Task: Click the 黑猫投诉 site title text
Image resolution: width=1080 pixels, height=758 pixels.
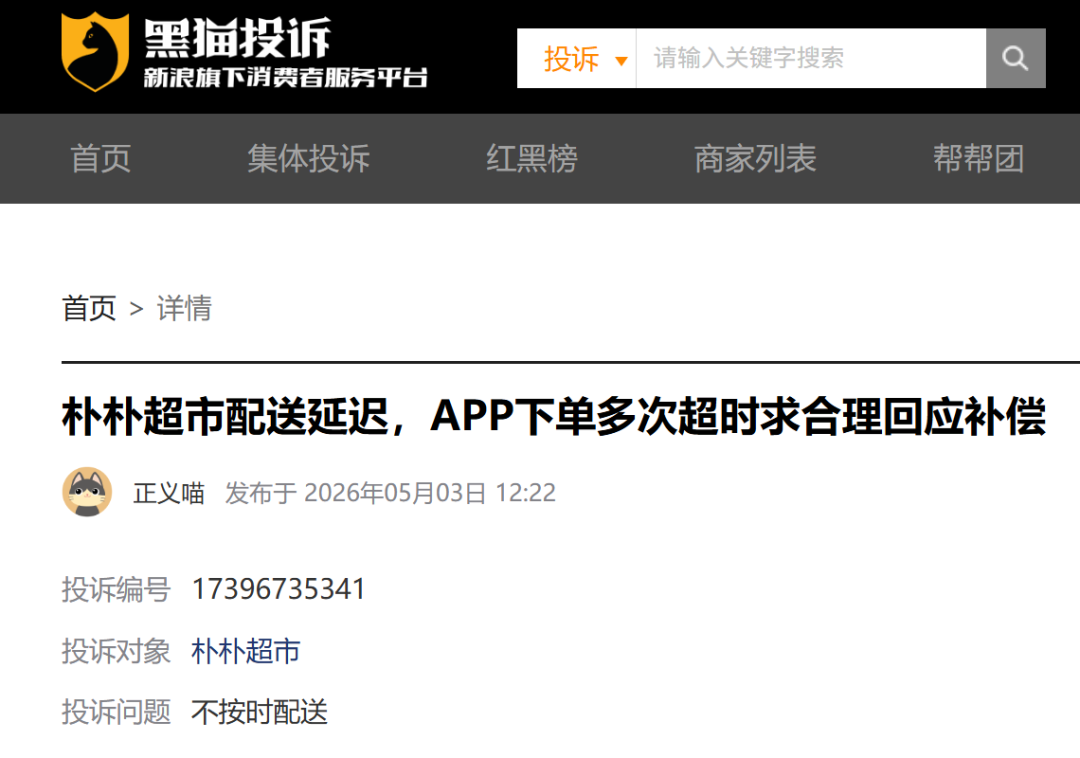Action: coord(238,39)
